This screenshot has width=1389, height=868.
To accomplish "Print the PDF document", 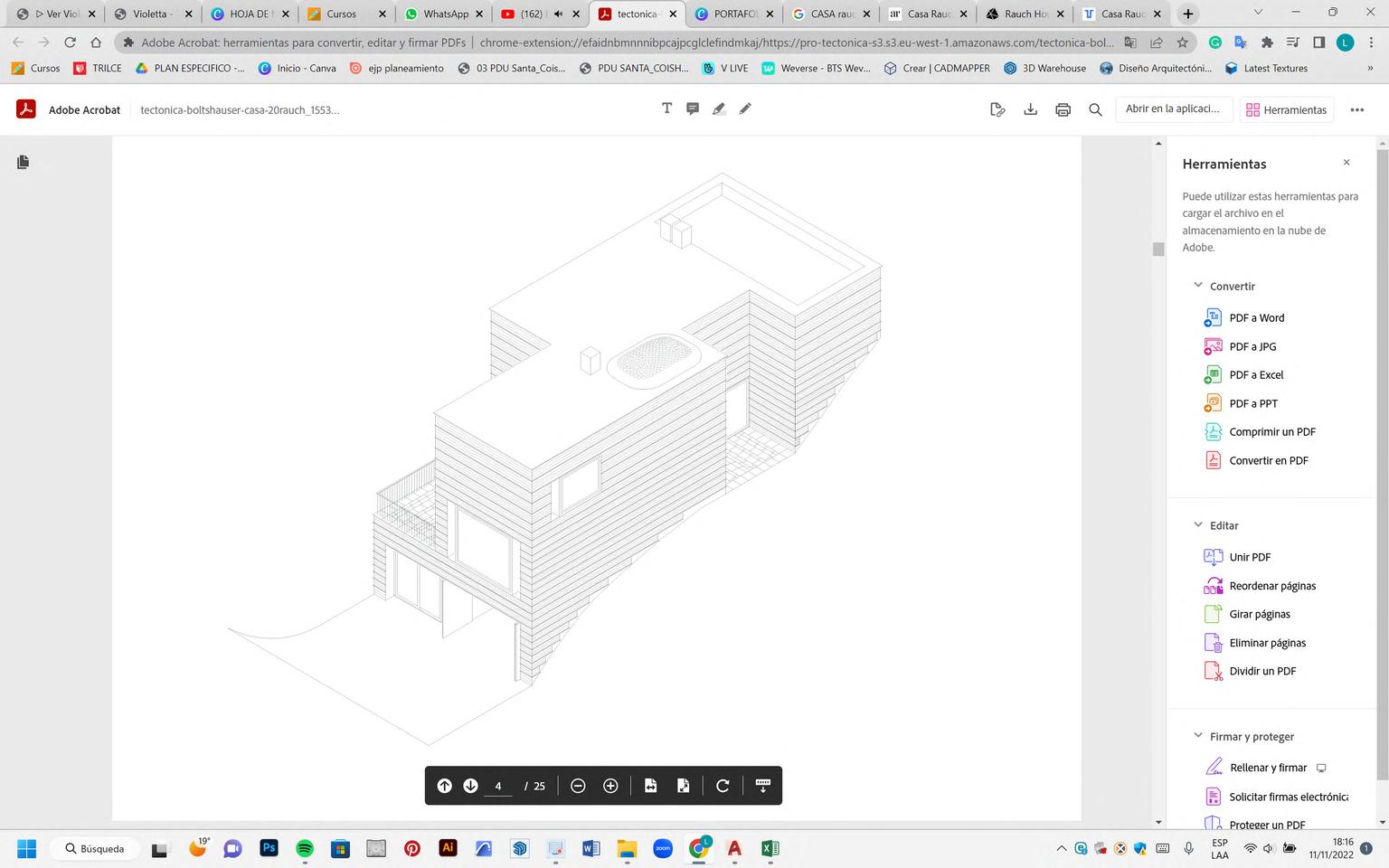I will (x=1063, y=109).
